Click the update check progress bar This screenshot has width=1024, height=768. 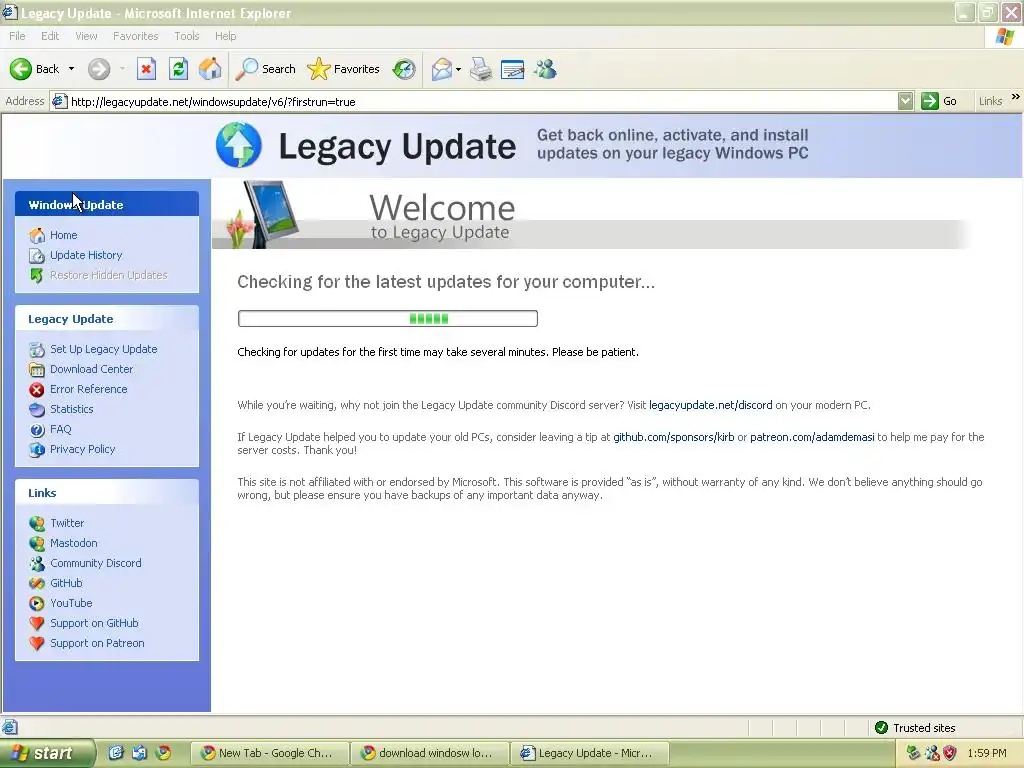click(x=388, y=318)
